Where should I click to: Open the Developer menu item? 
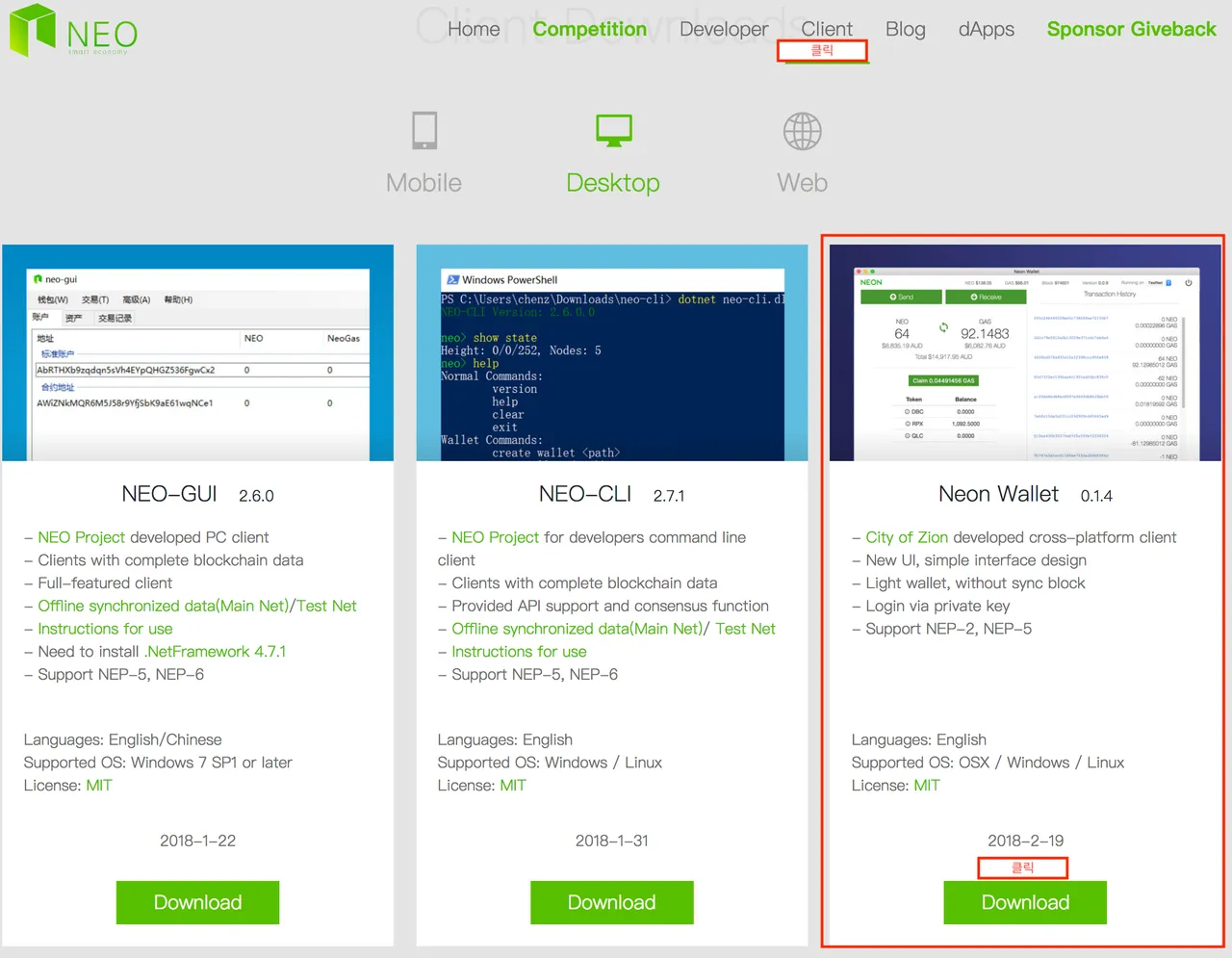[x=724, y=30]
